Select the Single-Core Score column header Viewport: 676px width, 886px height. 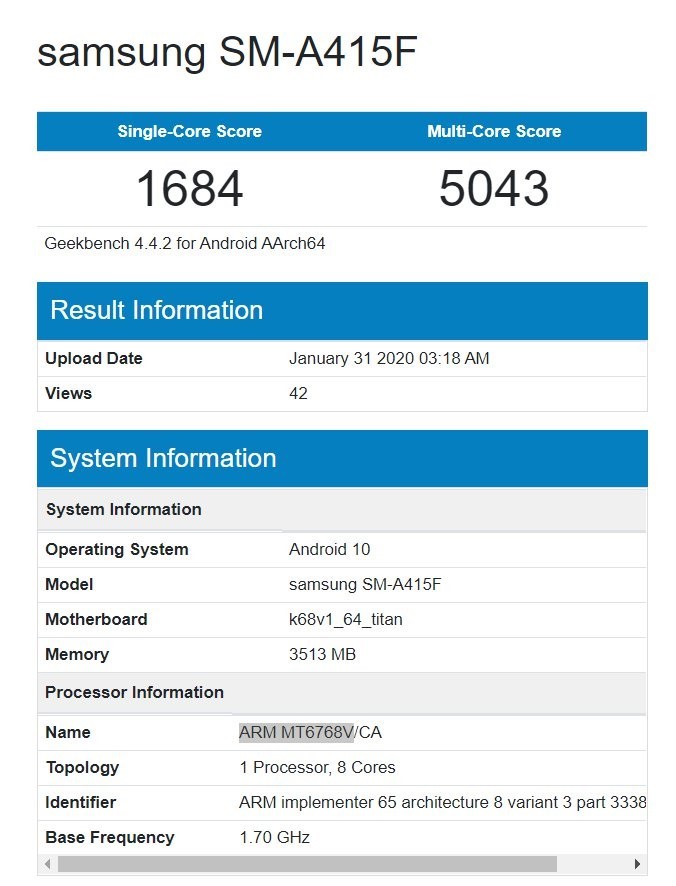[x=189, y=131]
